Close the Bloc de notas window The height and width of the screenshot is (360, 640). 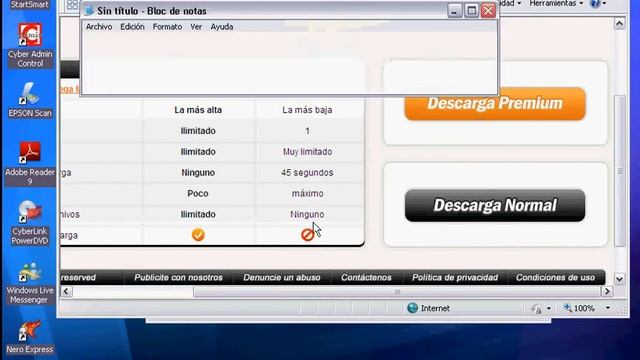pyautogui.click(x=488, y=11)
